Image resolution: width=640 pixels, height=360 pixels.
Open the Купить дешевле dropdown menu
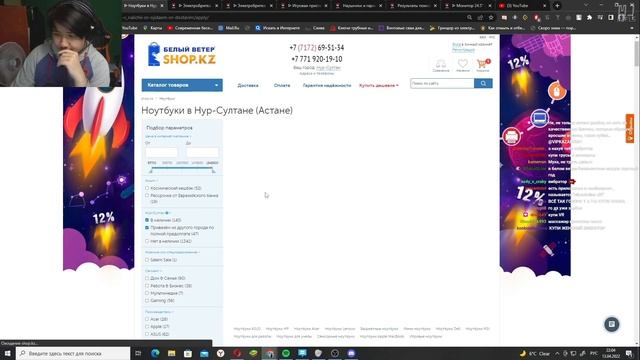[x=379, y=85]
